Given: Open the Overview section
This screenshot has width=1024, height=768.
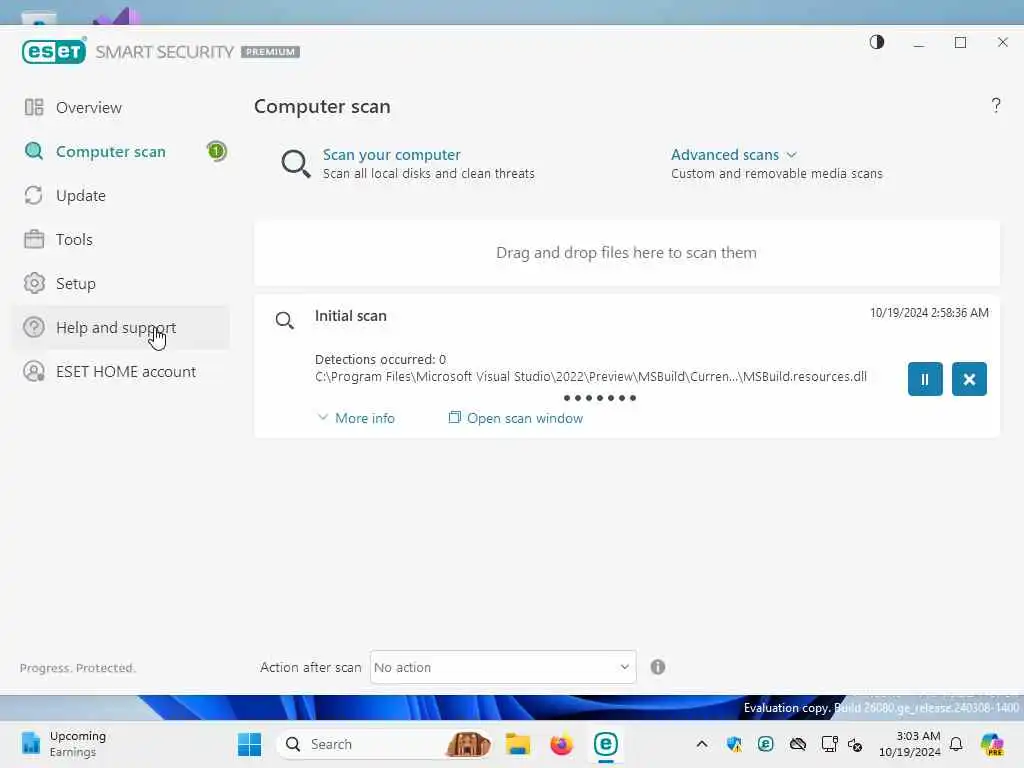Looking at the screenshot, I should click(x=89, y=108).
